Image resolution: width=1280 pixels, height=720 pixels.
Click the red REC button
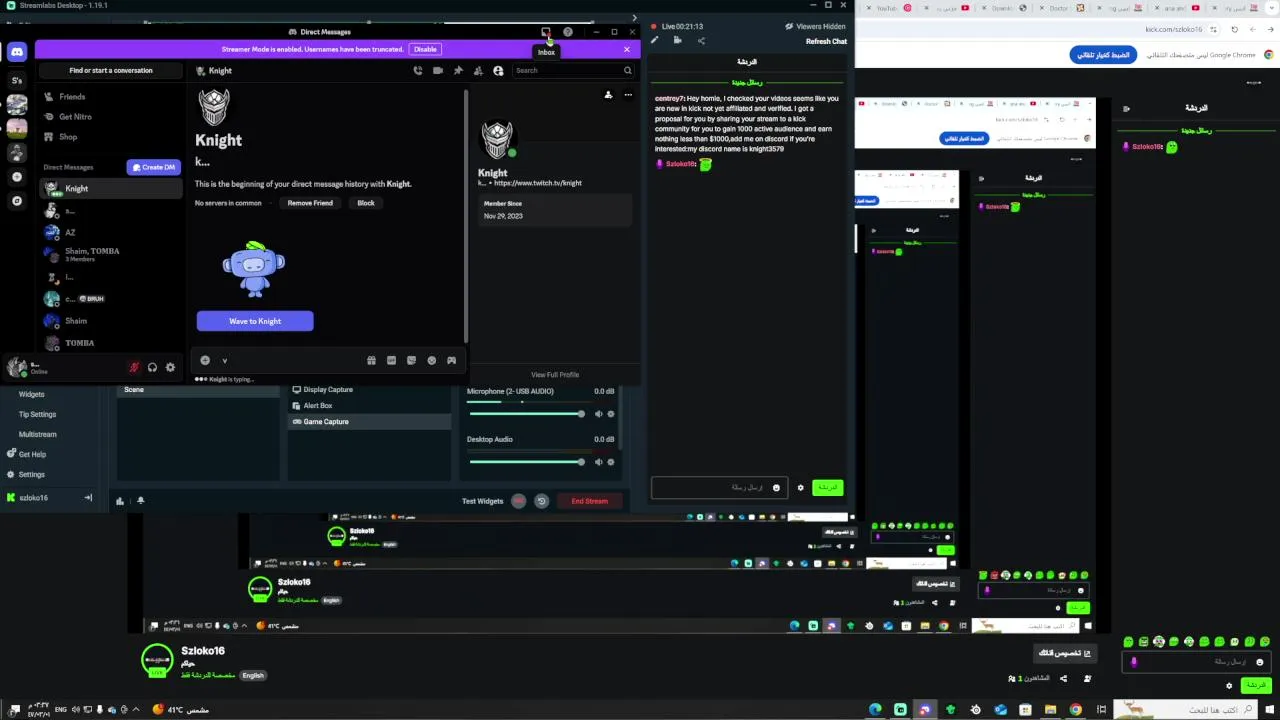(x=518, y=501)
